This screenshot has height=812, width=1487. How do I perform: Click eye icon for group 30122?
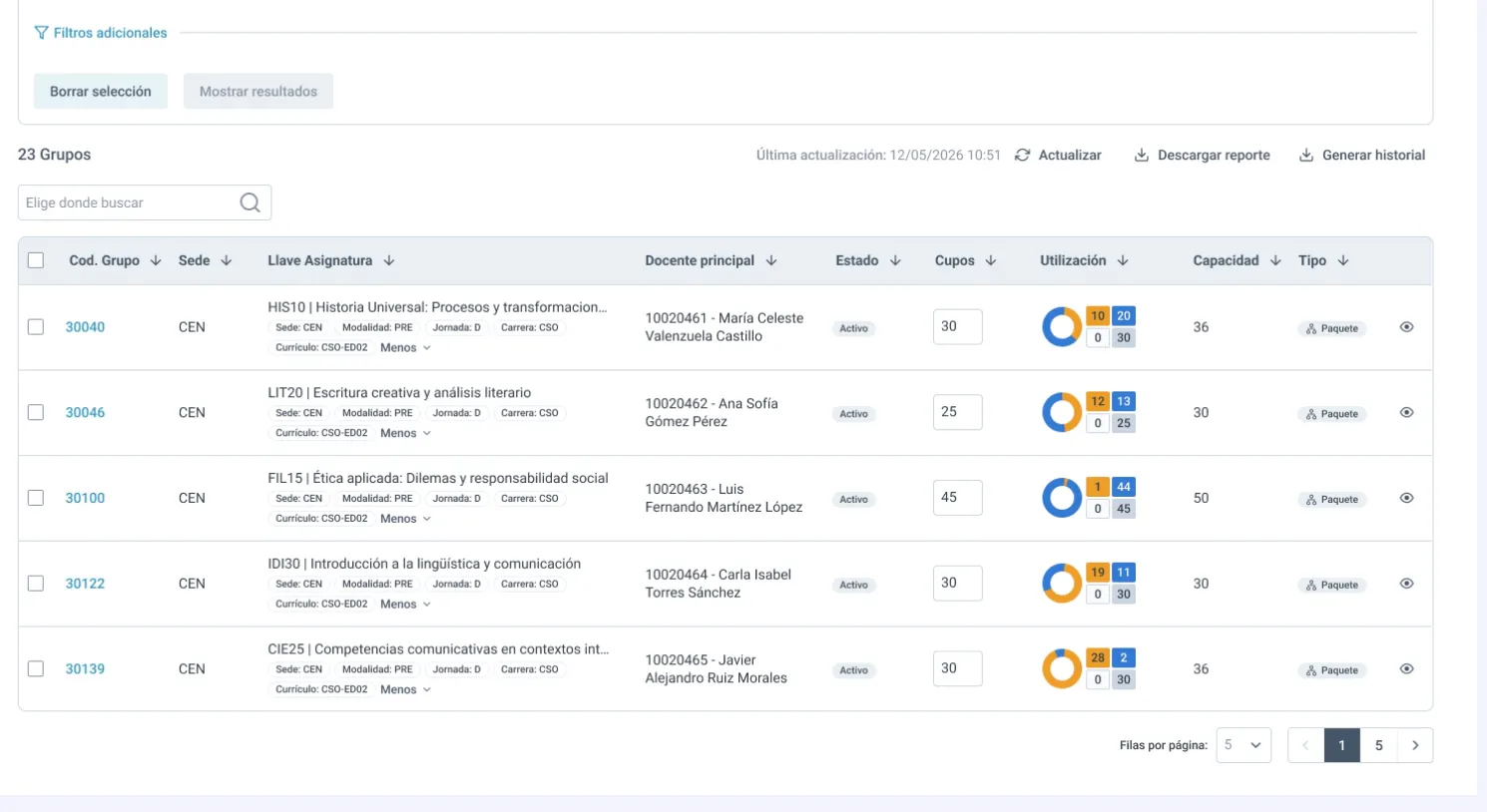[1406, 584]
